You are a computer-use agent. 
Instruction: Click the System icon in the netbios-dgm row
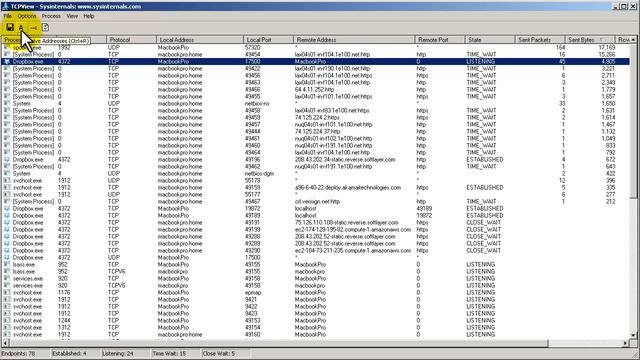click(7, 173)
